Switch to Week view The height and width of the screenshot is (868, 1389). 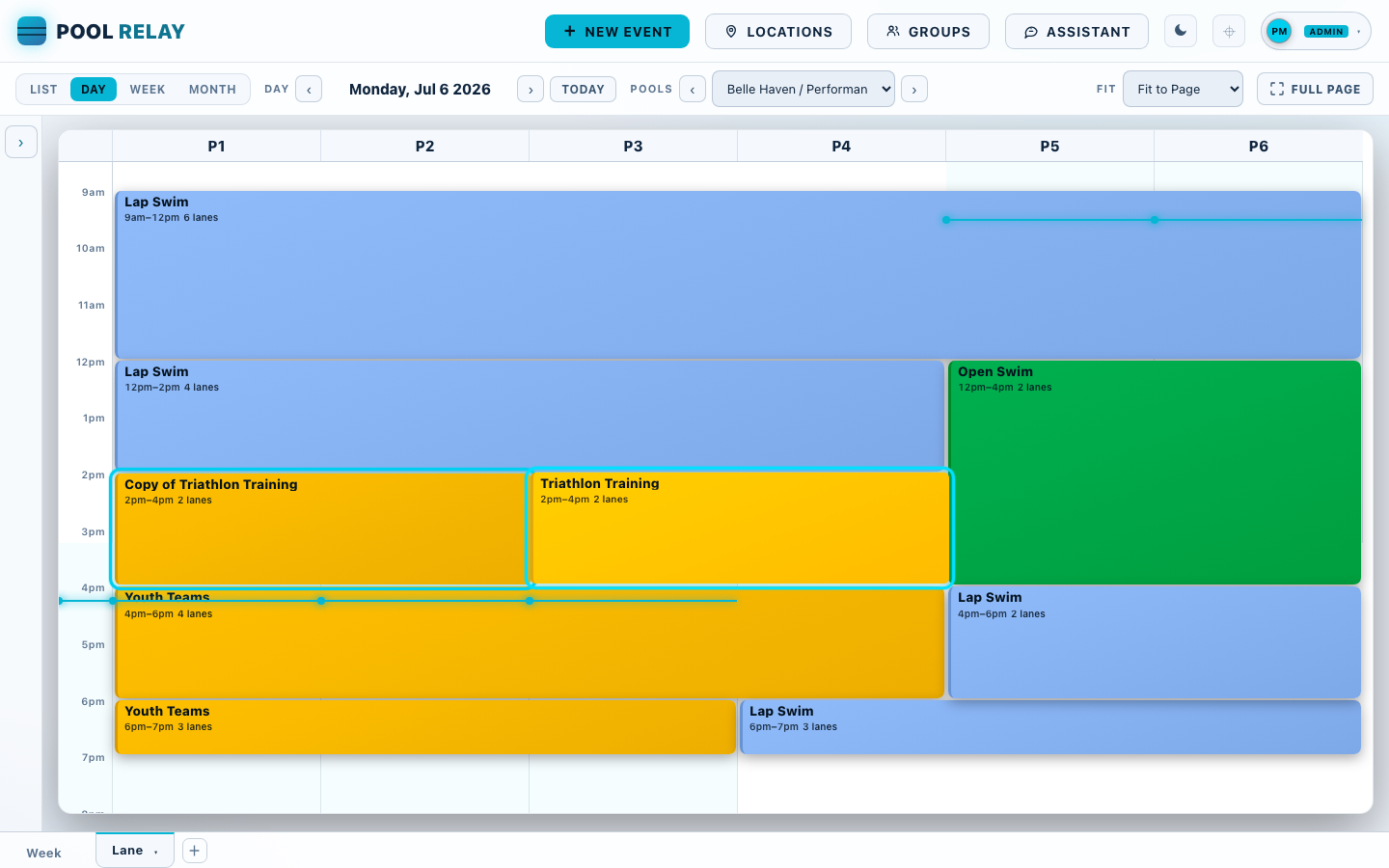(148, 89)
